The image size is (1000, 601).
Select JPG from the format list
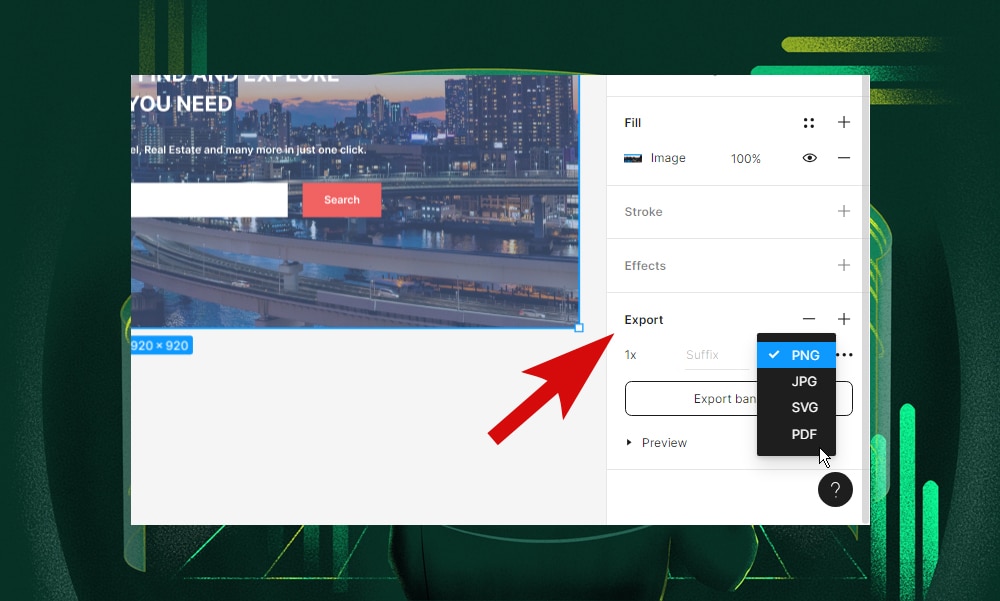coord(804,381)
